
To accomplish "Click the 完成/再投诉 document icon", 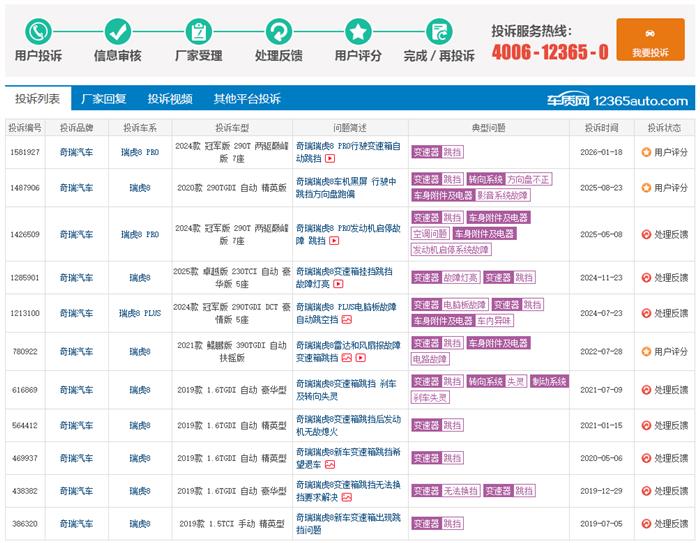I will pyautogui.click(x=439, y=30).
